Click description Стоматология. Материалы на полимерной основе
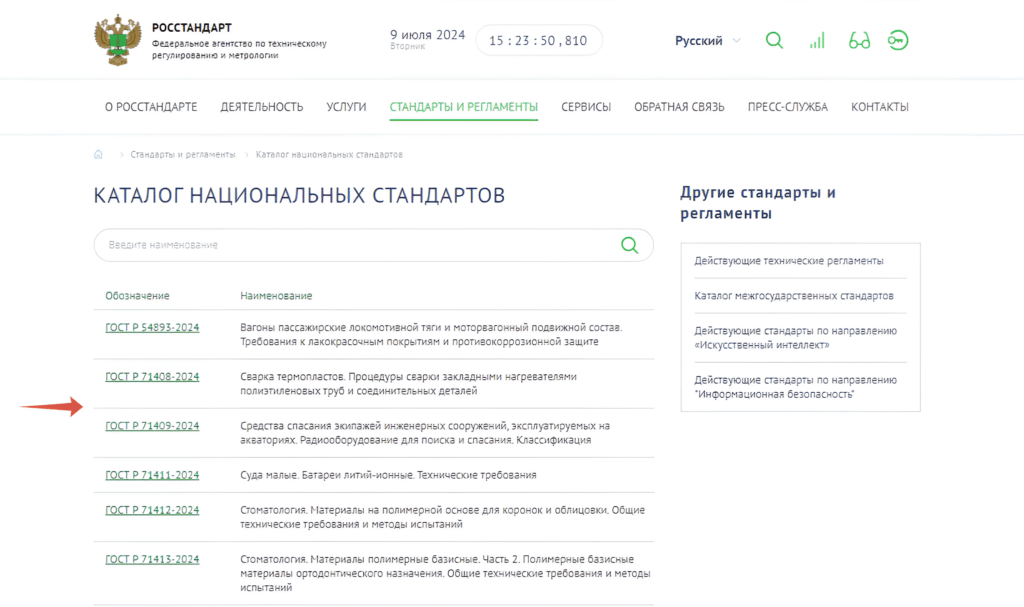1024x607 pixels. 442,517
